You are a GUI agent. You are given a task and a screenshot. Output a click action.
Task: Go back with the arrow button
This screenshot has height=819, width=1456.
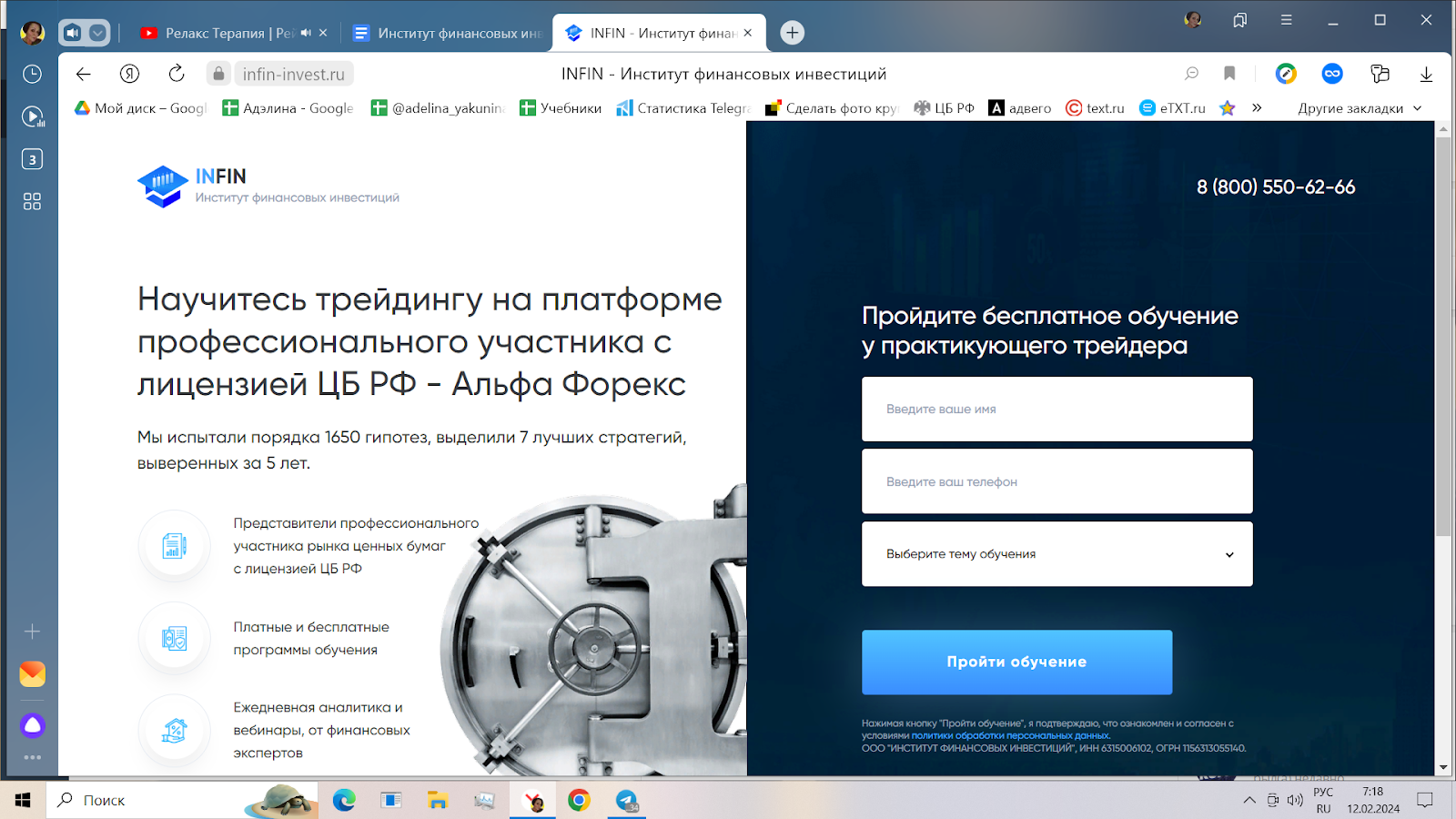coord(84,74)
